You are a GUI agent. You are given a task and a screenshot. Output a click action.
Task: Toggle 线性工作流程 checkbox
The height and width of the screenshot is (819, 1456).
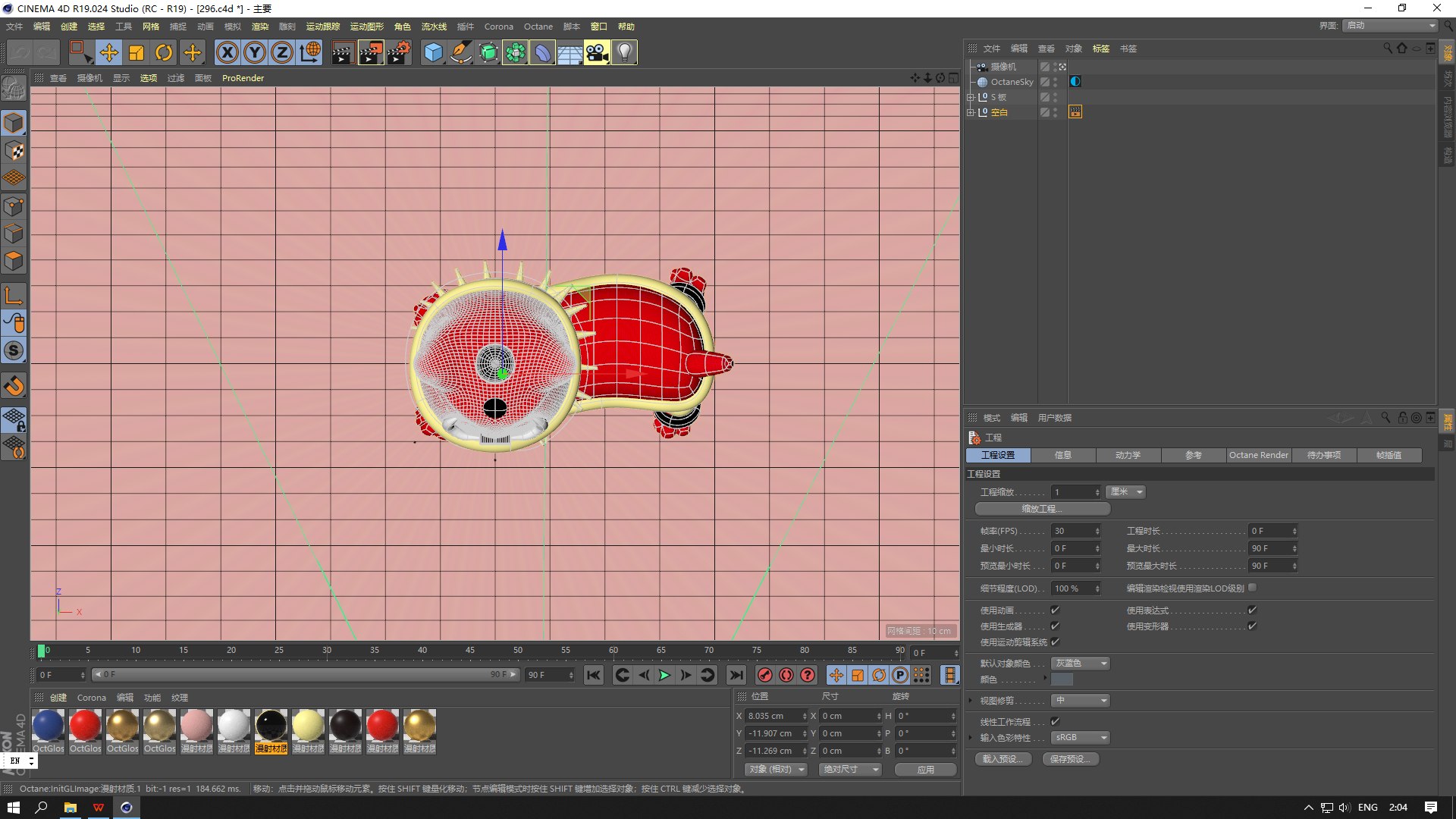point(1055,721)
